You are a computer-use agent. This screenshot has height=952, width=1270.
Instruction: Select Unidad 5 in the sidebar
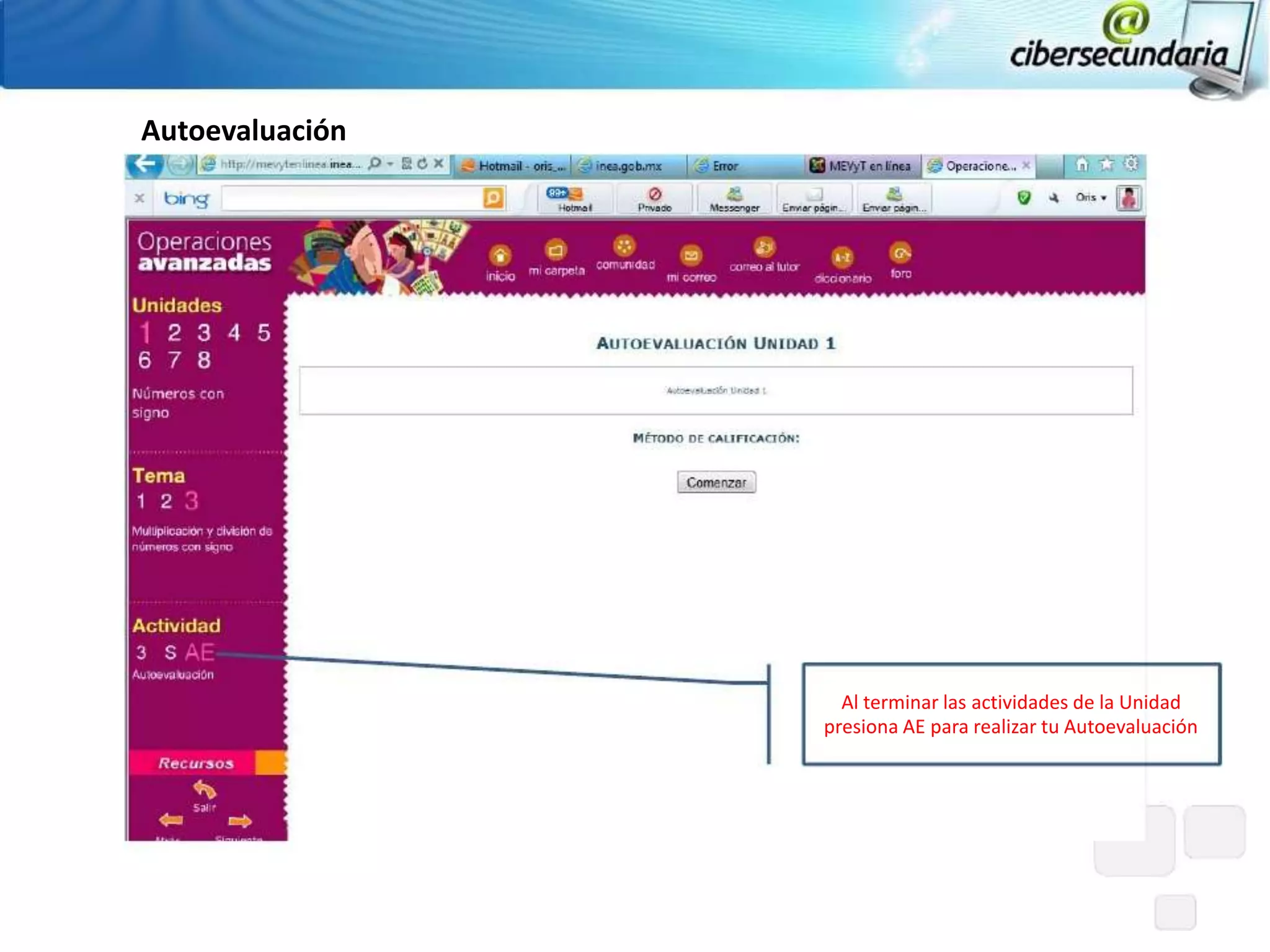tap(264, 333)
